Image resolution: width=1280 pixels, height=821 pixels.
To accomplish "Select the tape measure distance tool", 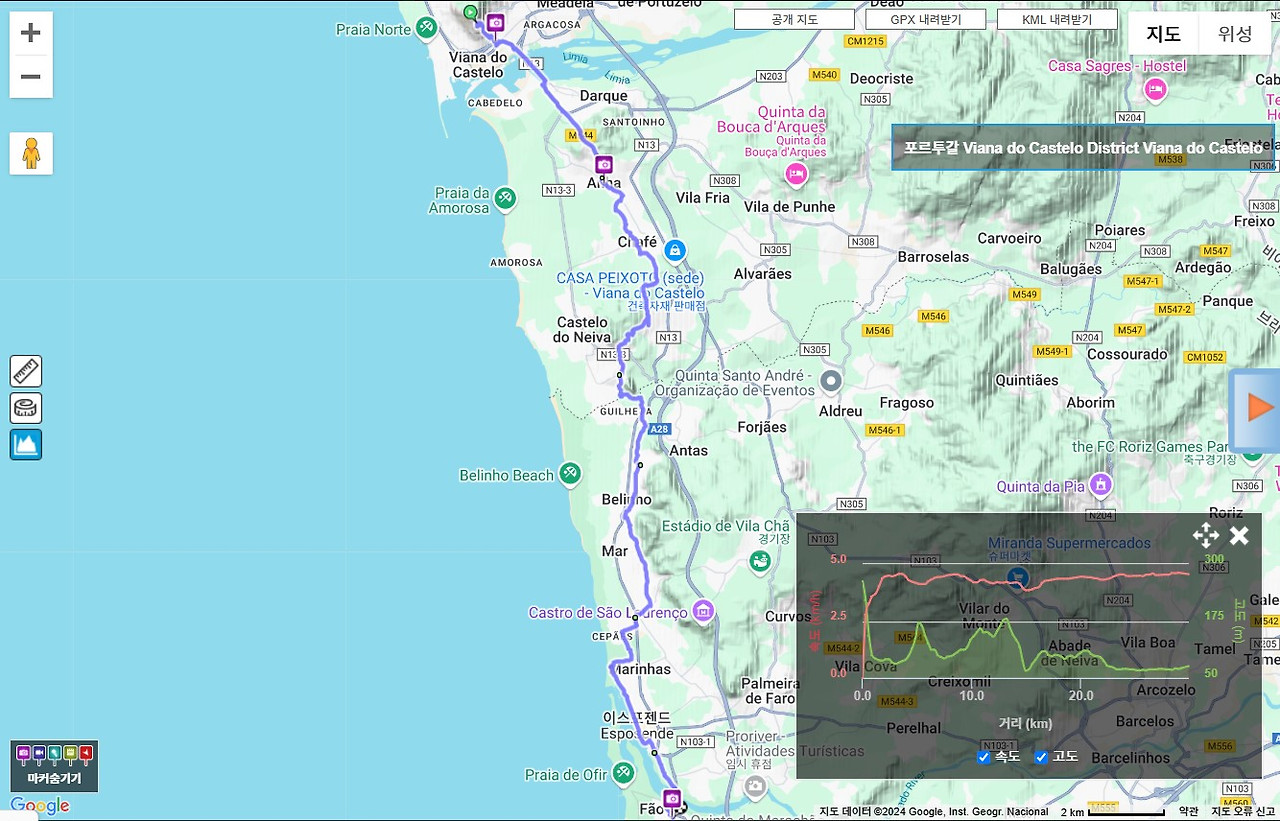I will 26,408.
